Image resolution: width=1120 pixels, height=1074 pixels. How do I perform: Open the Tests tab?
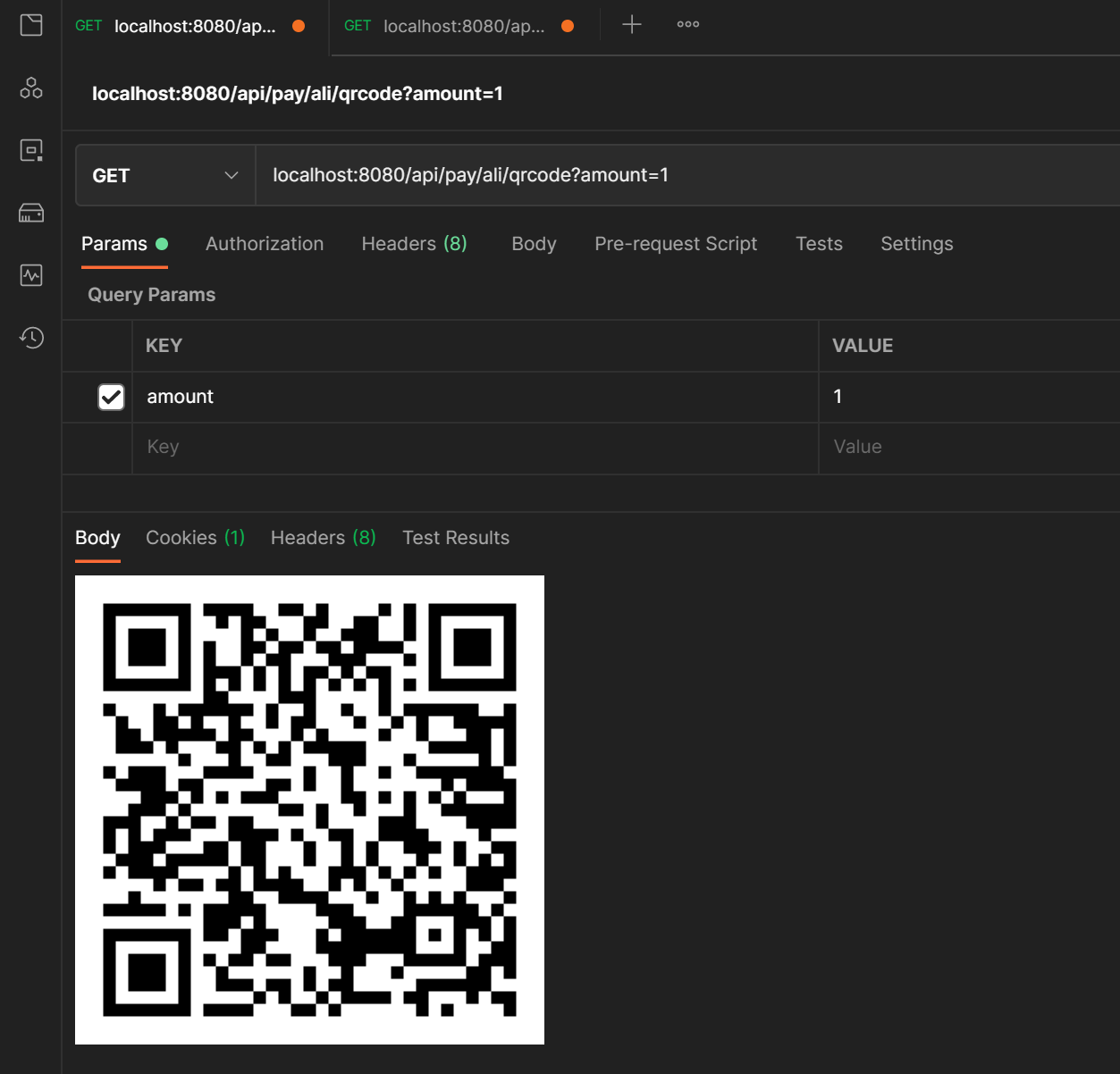coord(819,243)
